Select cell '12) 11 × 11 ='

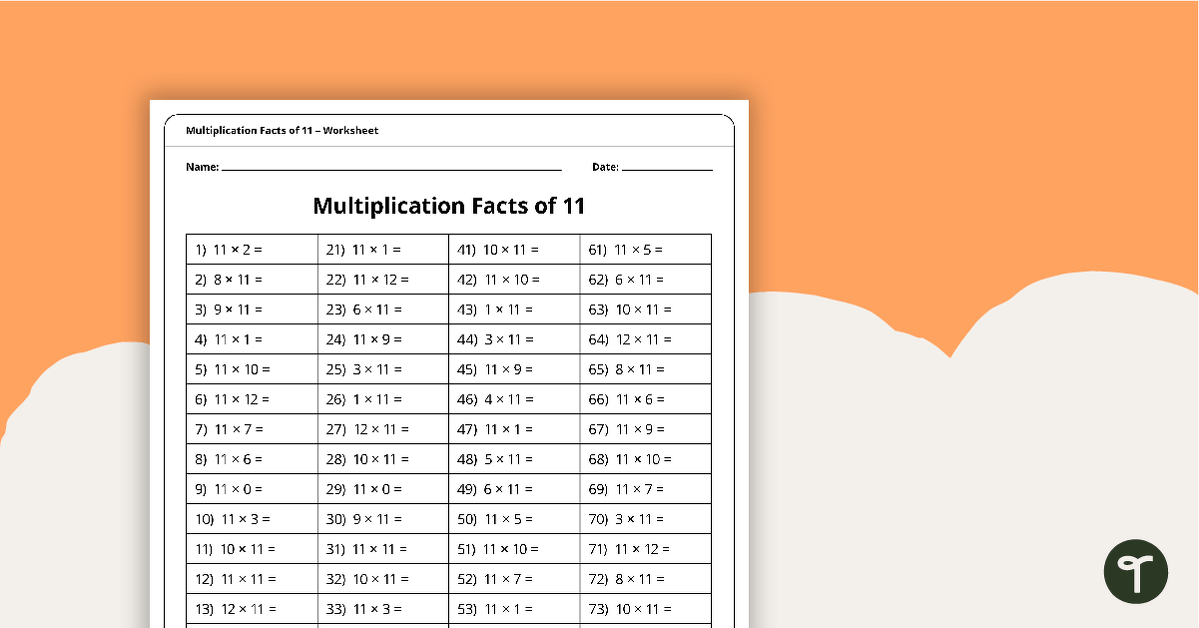(x=252, y=578)
